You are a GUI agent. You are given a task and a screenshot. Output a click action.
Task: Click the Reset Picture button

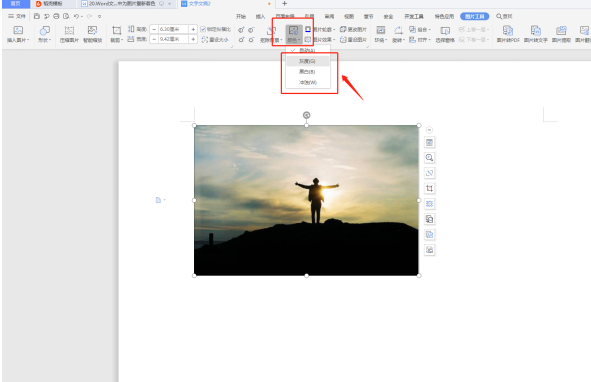[353, 39]
